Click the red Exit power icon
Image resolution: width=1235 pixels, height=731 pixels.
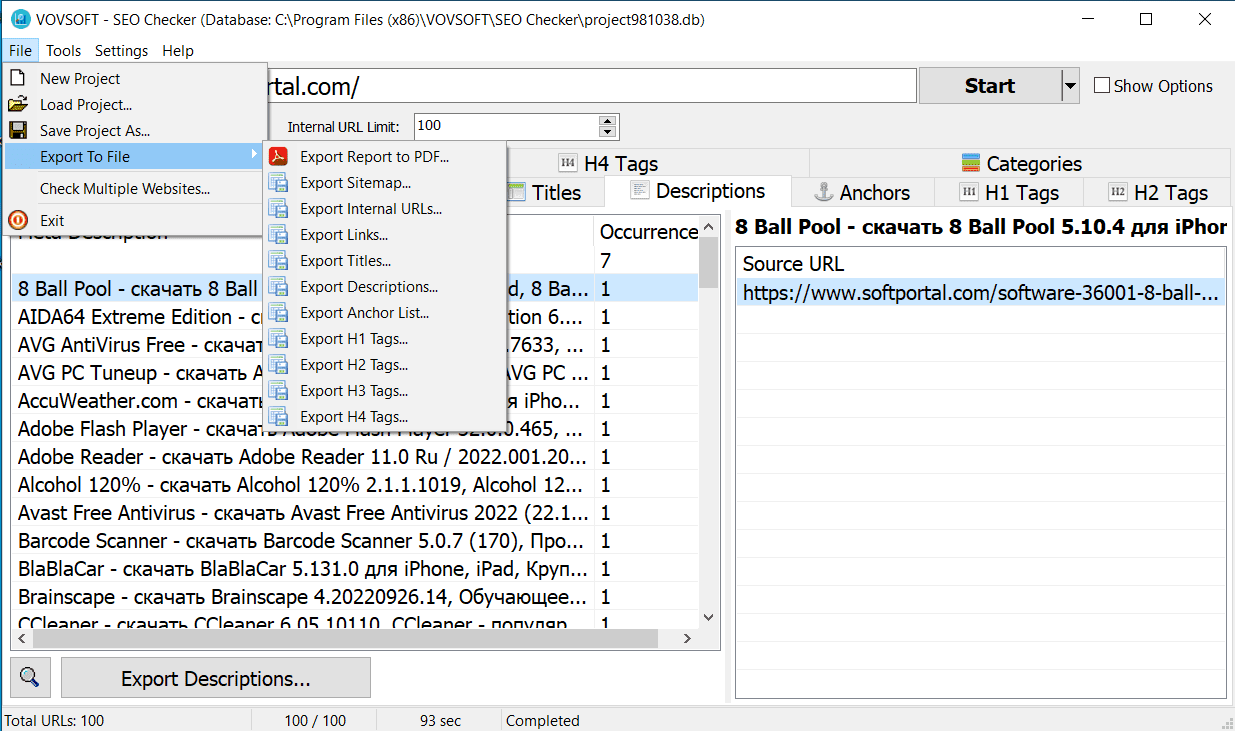[x=18, y=220]
